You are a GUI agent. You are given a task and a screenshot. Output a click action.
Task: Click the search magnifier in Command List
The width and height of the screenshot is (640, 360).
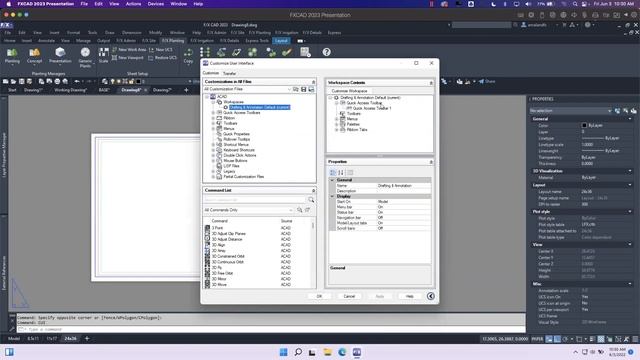click(x=311, y=200)
